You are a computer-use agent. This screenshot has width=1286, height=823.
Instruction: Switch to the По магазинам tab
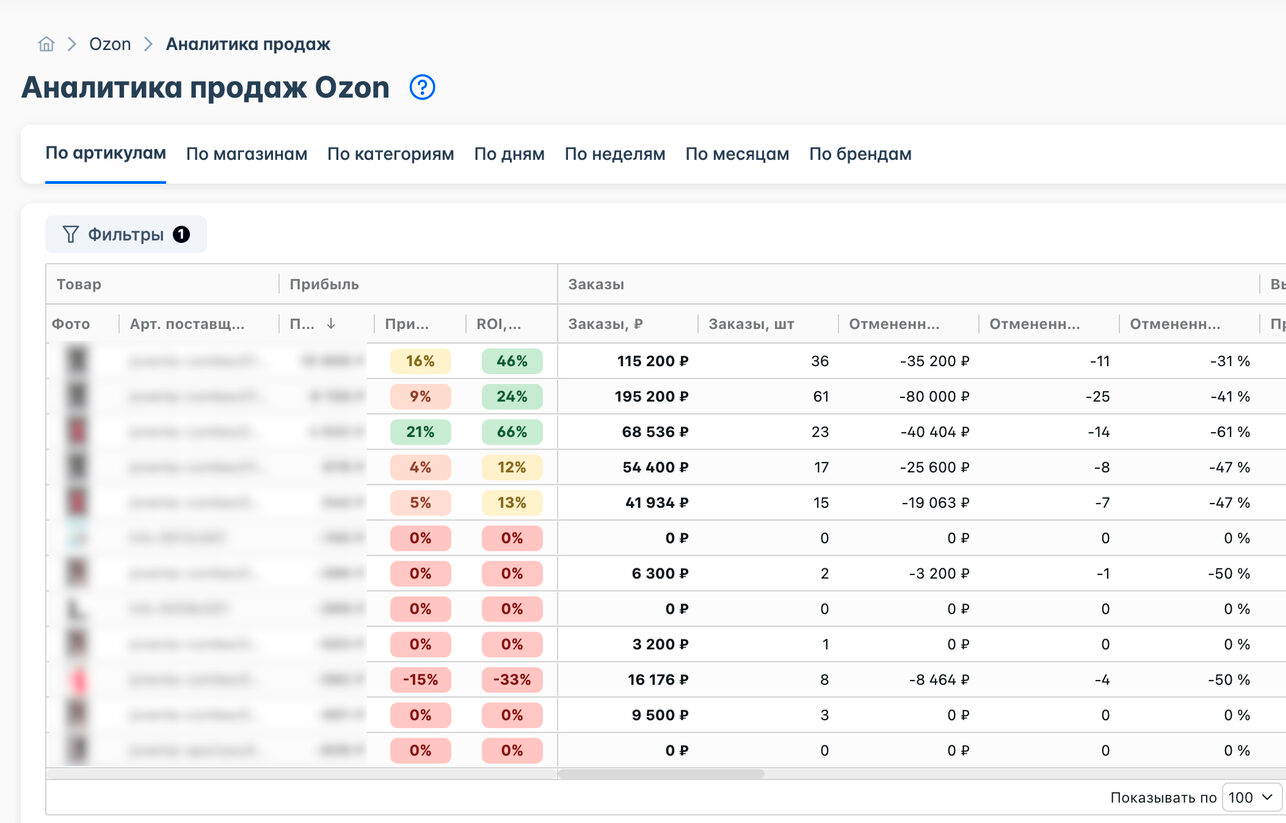[247, 154]
